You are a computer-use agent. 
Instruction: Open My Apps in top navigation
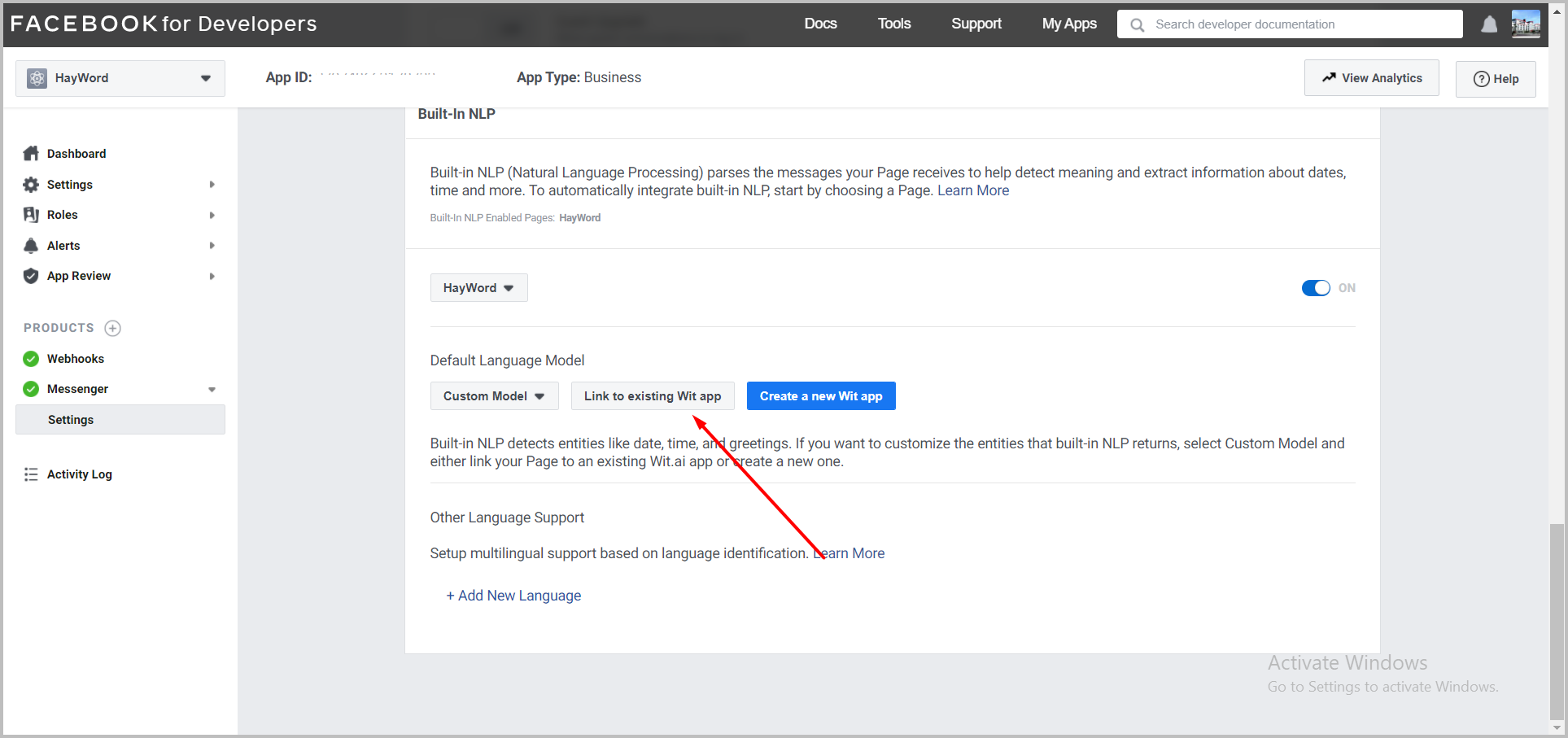coord(1069,24)
